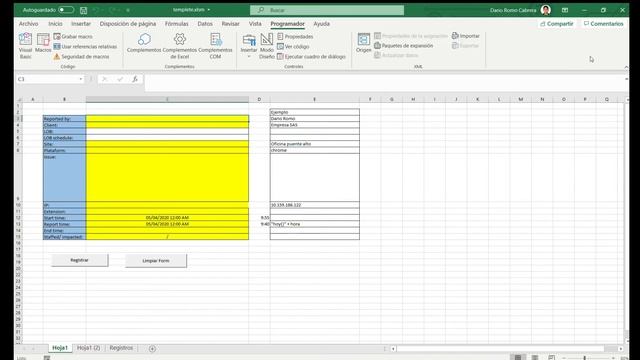This screenshot has width=640, height=360.
Task: Toggle the Autoguardado switch
Action: pyautogui.click(x=66, y=10)
